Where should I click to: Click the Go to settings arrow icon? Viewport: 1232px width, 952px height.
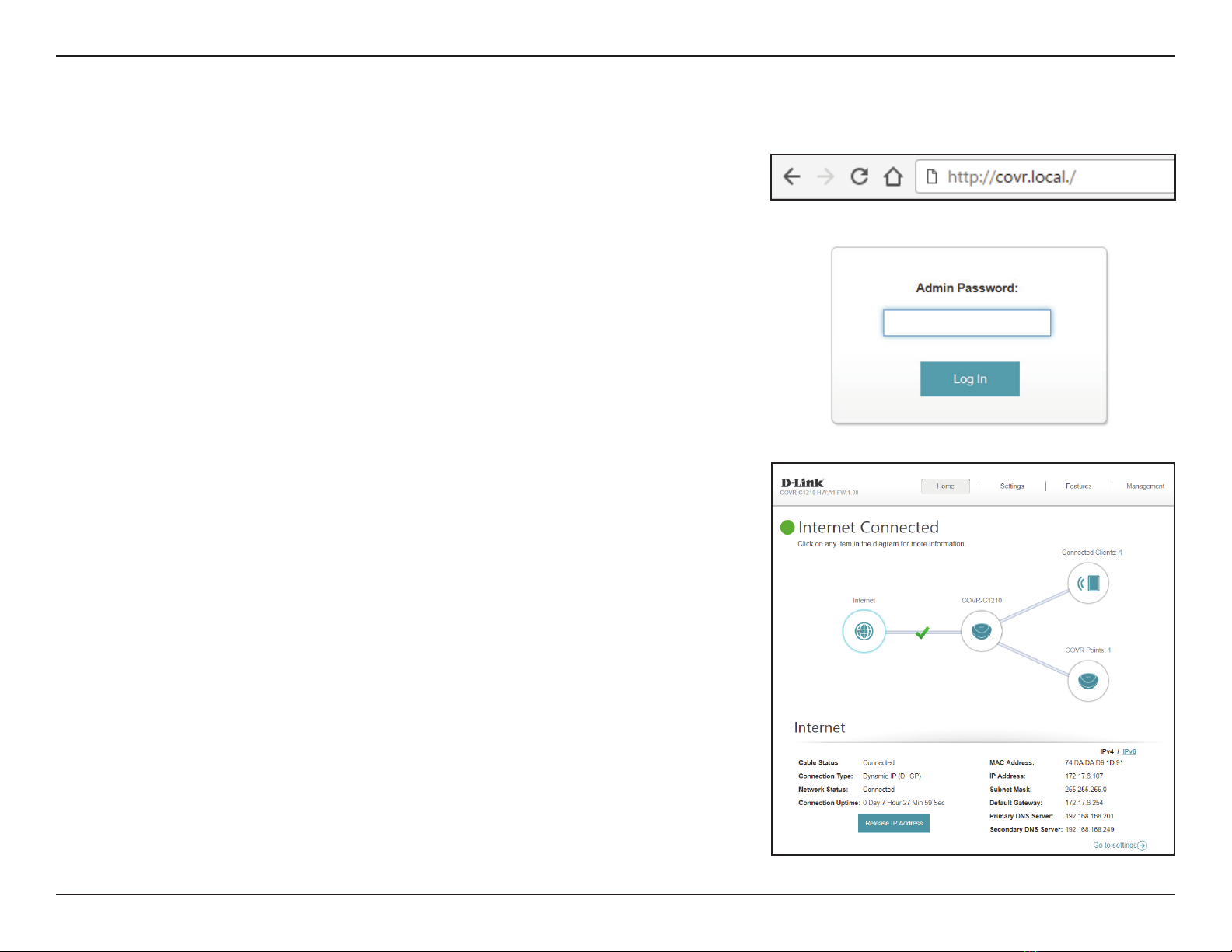click(1143, 846)
